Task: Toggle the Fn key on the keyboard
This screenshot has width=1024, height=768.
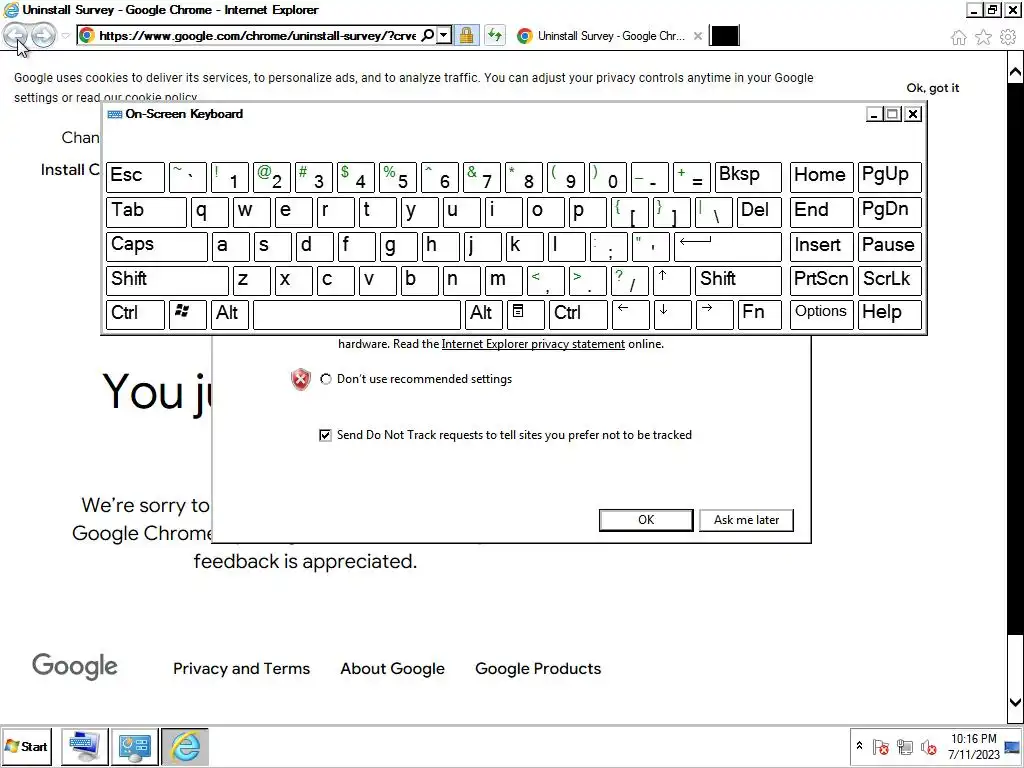Action: (x=760, y=314)
